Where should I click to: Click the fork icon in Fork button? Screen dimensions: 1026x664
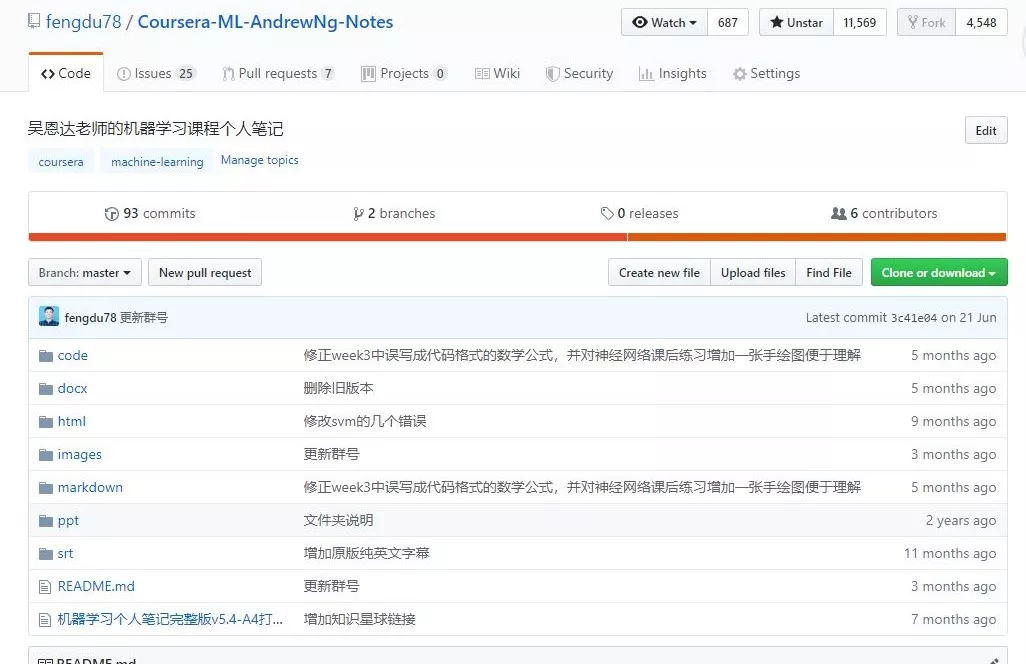pyautogui.click(x=913, y=22)
